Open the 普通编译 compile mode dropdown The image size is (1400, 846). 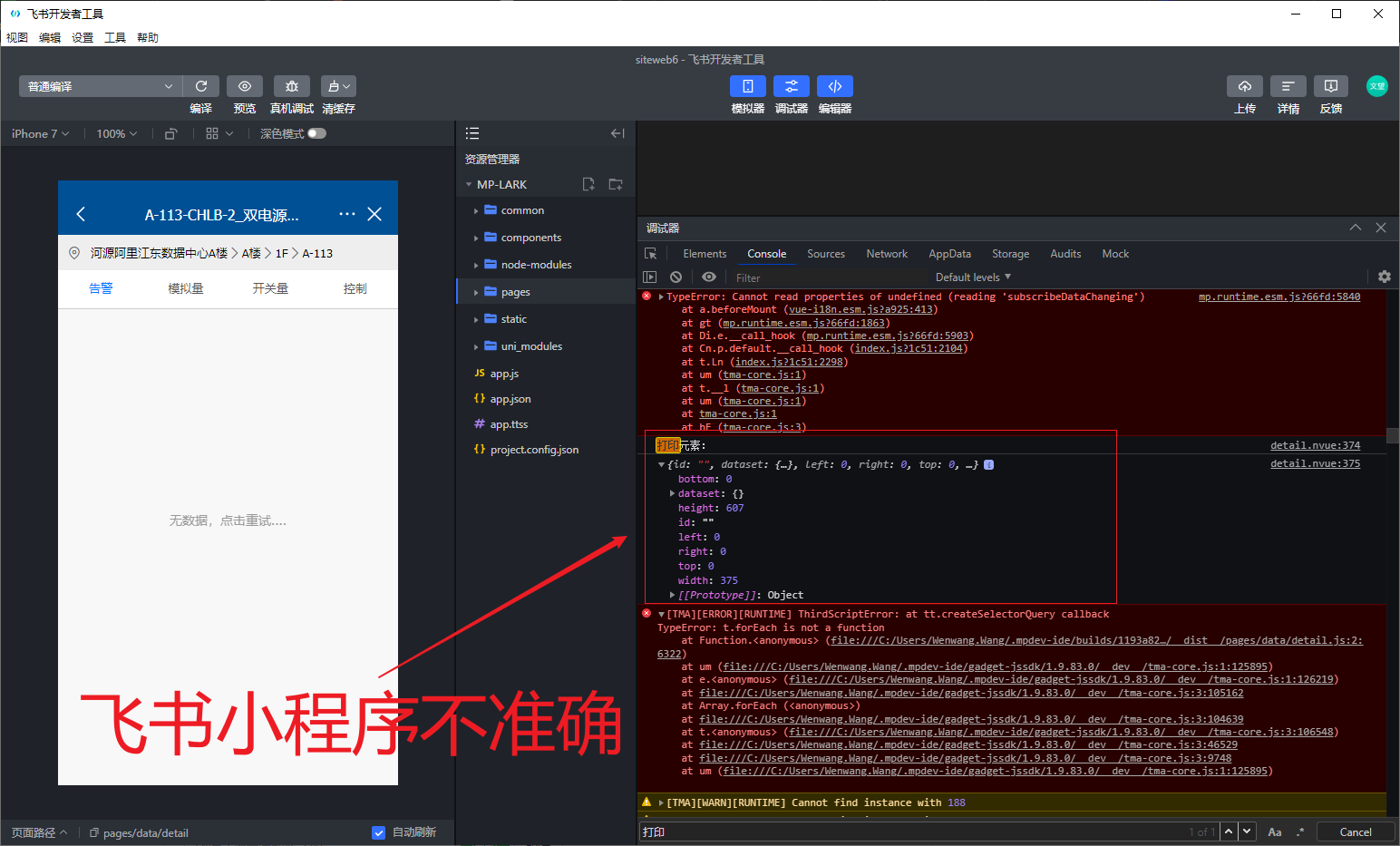[x=101, y=86]
